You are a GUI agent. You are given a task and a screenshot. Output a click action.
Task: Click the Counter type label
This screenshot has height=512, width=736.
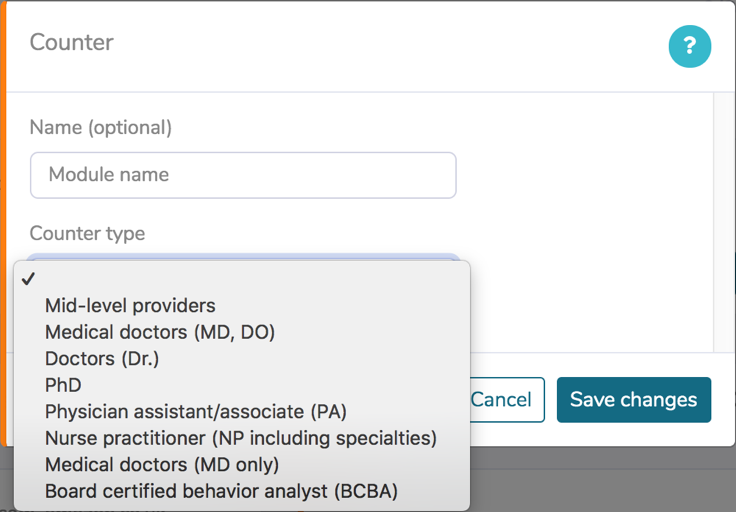click(x=87, y=234)
